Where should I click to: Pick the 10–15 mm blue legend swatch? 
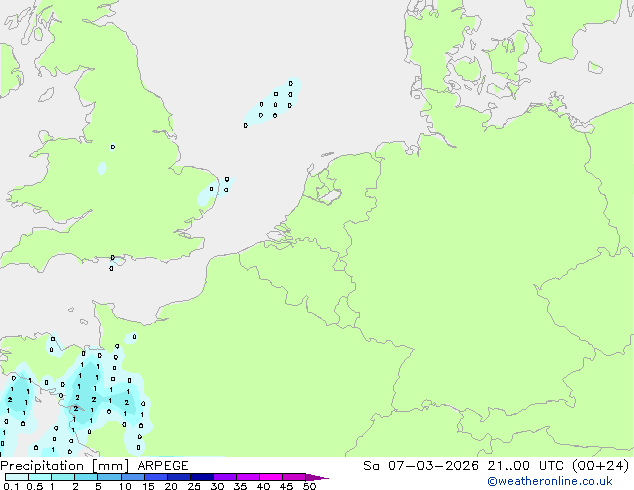tap(132, 477)
